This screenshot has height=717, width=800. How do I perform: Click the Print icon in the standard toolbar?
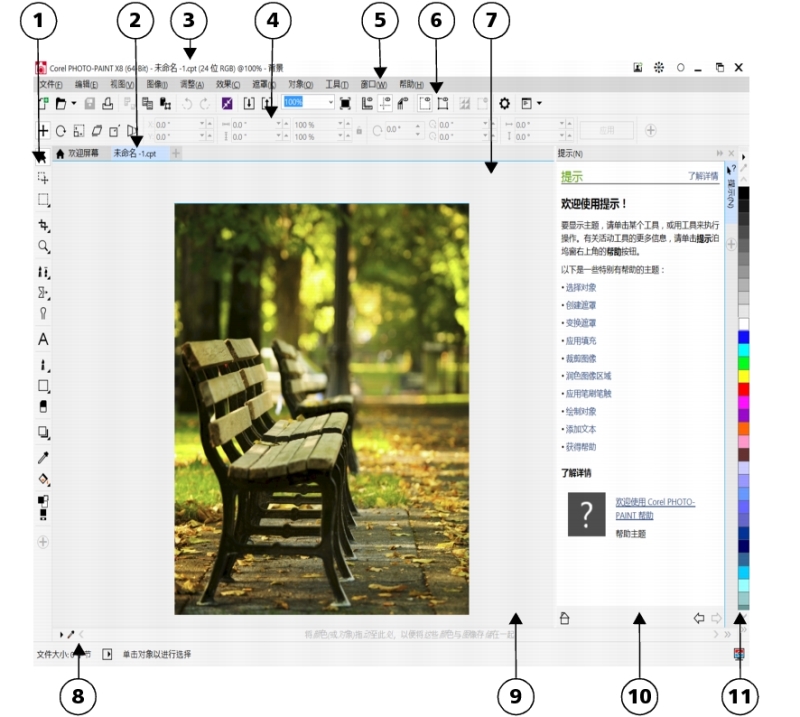(107, 103)
